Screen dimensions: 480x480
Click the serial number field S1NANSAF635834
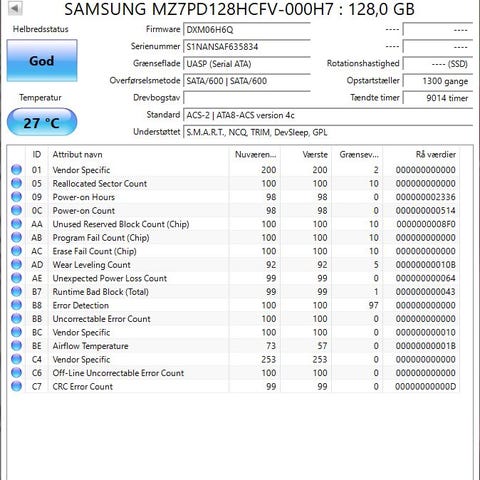tap(247, 47)
